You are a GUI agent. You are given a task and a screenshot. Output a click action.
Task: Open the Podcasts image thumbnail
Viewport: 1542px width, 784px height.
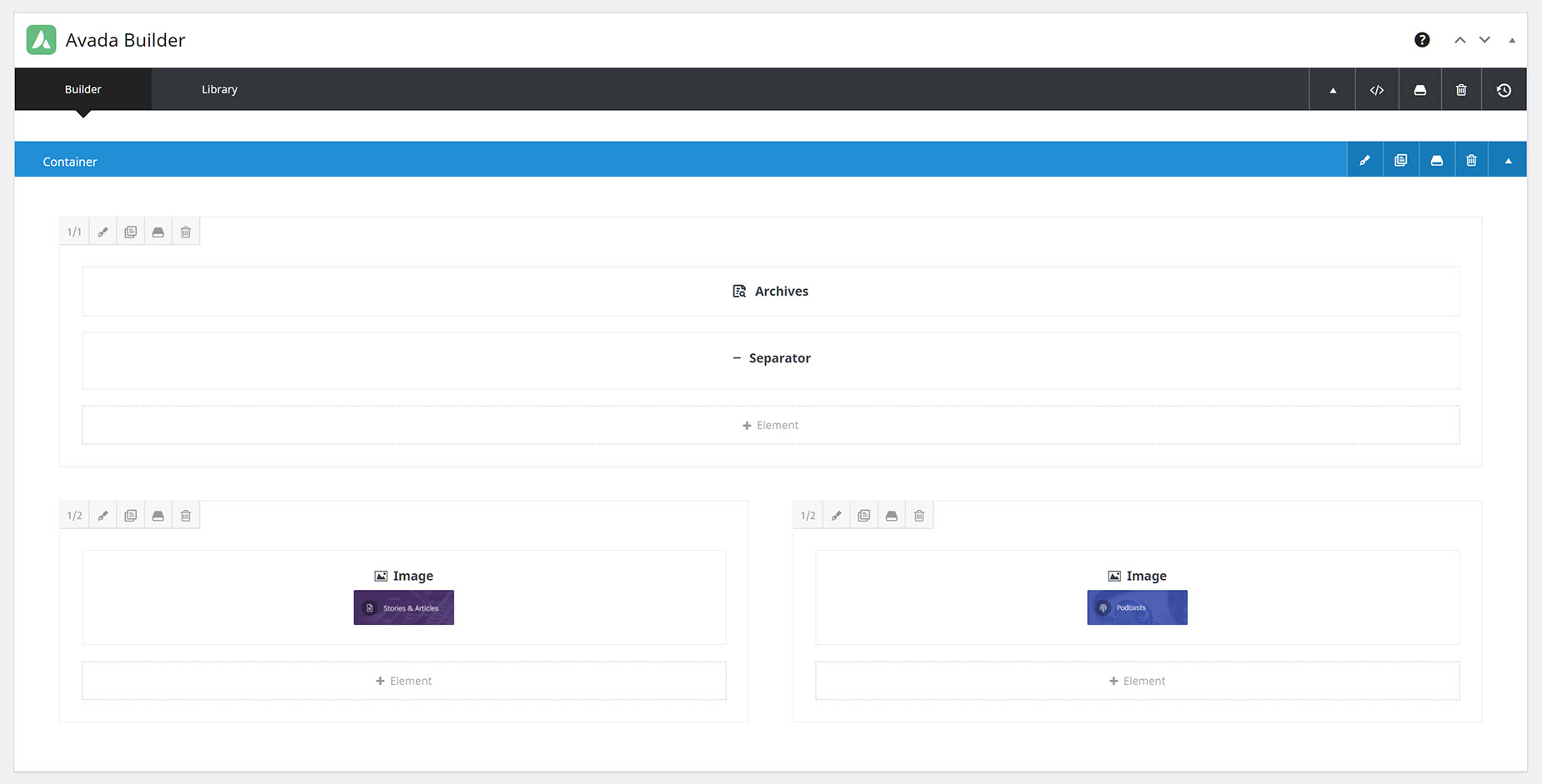tap(1137, 607)
